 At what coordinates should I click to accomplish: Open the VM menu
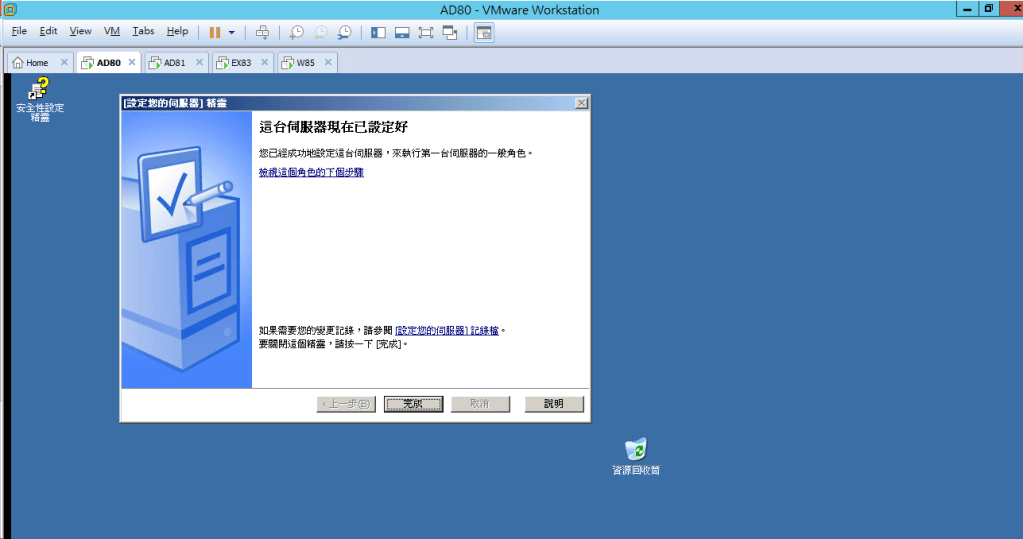tap(112, 32)
